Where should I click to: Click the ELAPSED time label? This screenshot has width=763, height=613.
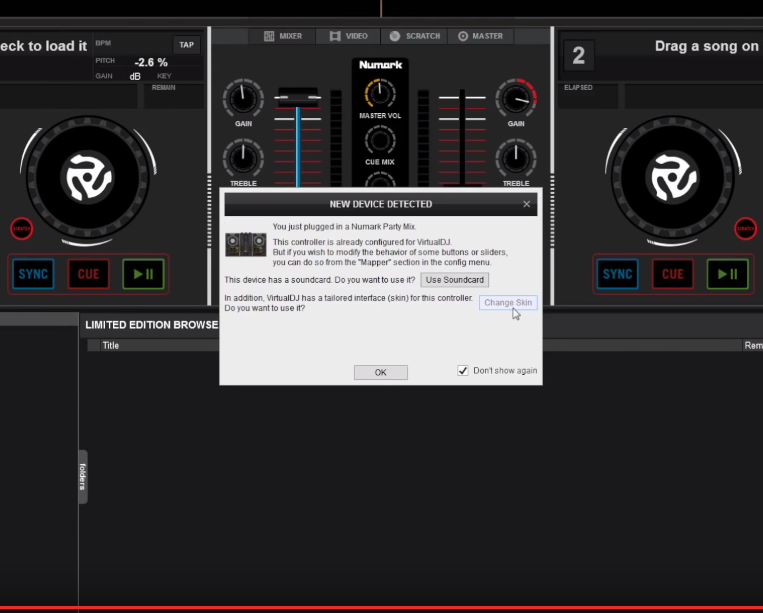pos(578,88)
